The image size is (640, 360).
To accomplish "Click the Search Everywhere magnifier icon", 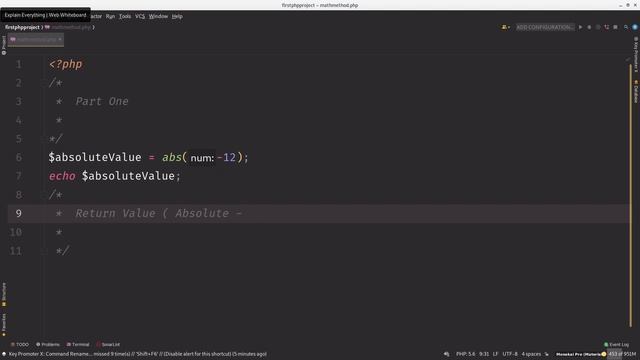I will click(626, 27).
